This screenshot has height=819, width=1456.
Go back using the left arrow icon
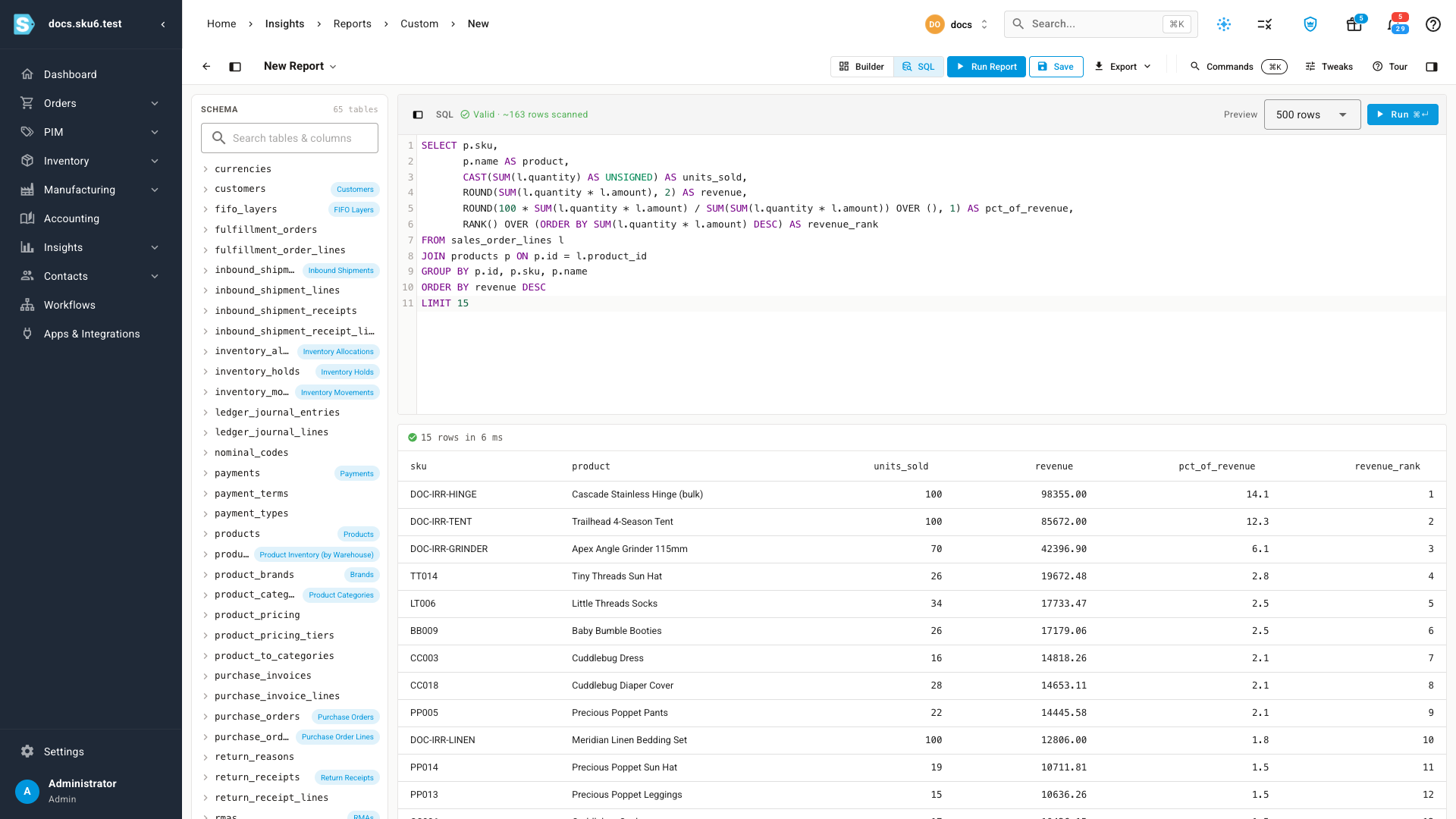(x=206, y=67)
